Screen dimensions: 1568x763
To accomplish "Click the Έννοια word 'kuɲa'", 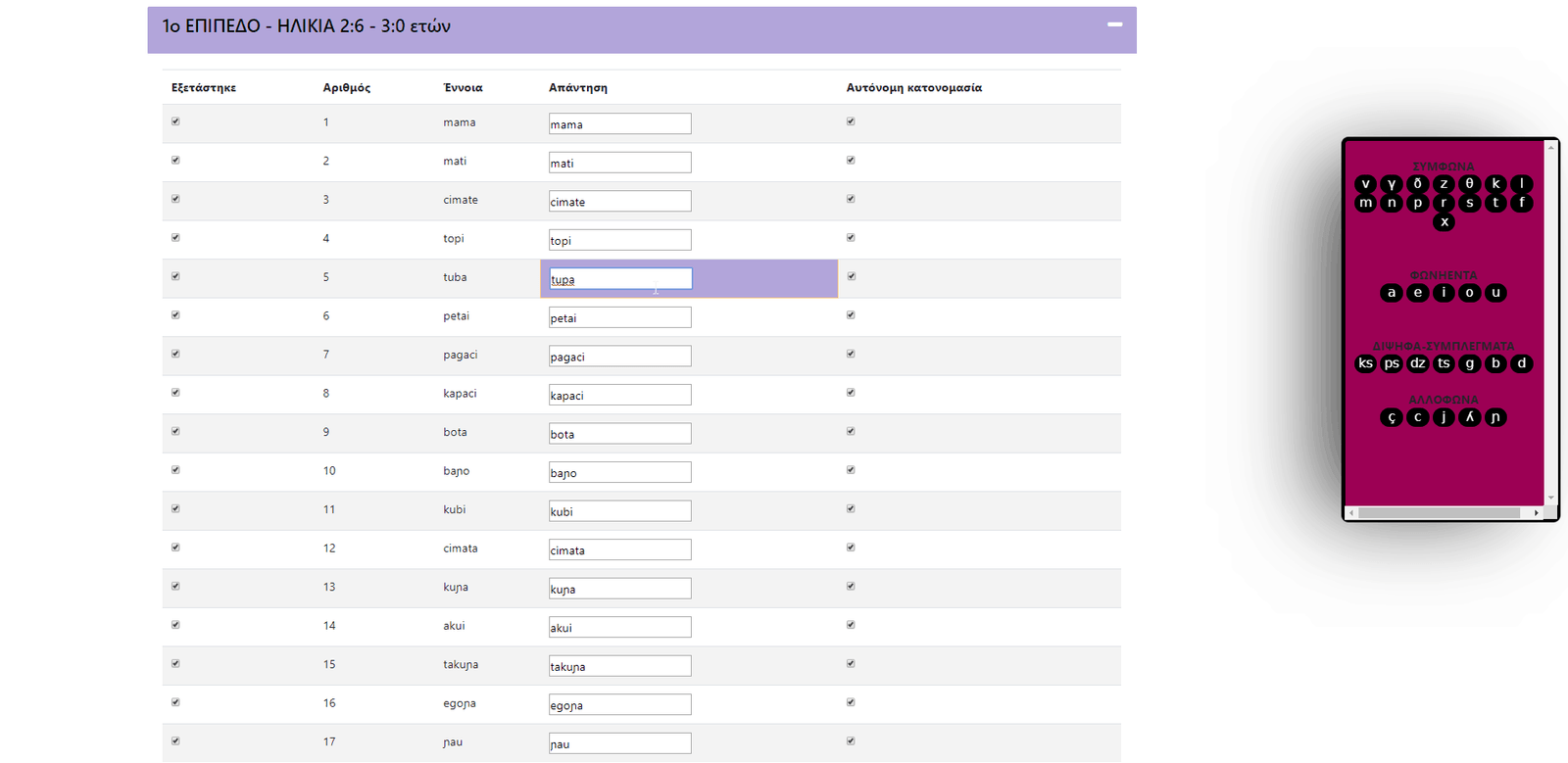I will (455, 588).
